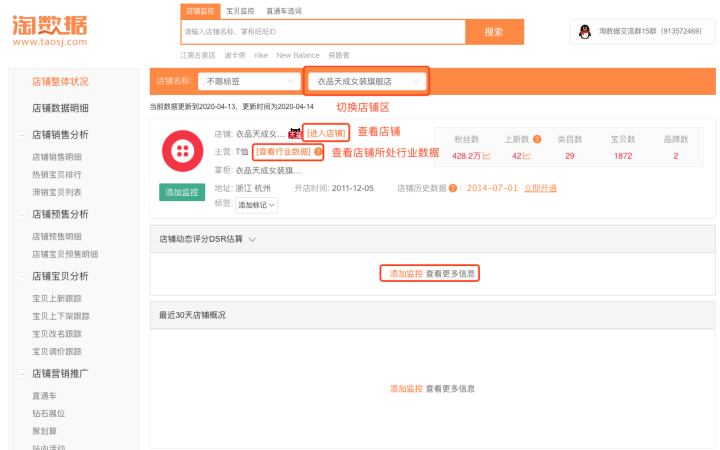Click the New Balance suggested search

pyautogui.click(x=298, y=56)
